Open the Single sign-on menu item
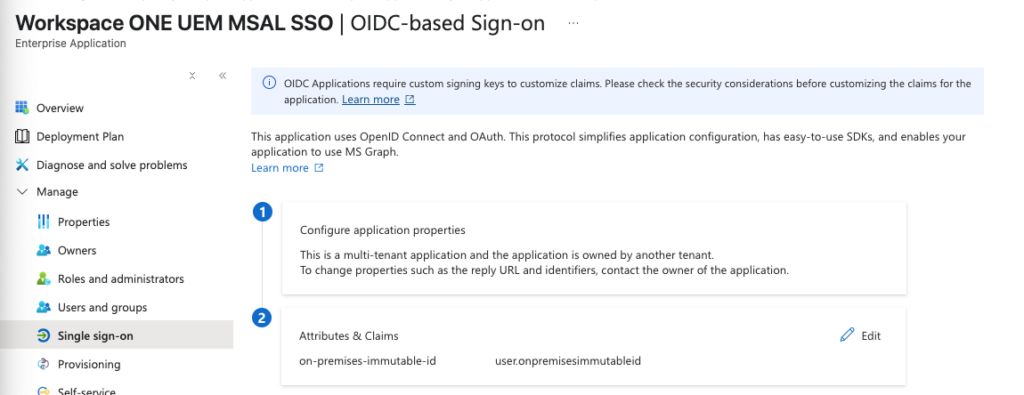This screenshot has width=1024, height=395. point(116,336)
